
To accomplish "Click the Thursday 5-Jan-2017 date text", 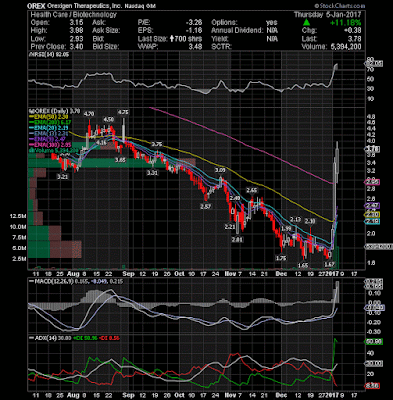I will point(328,15).
